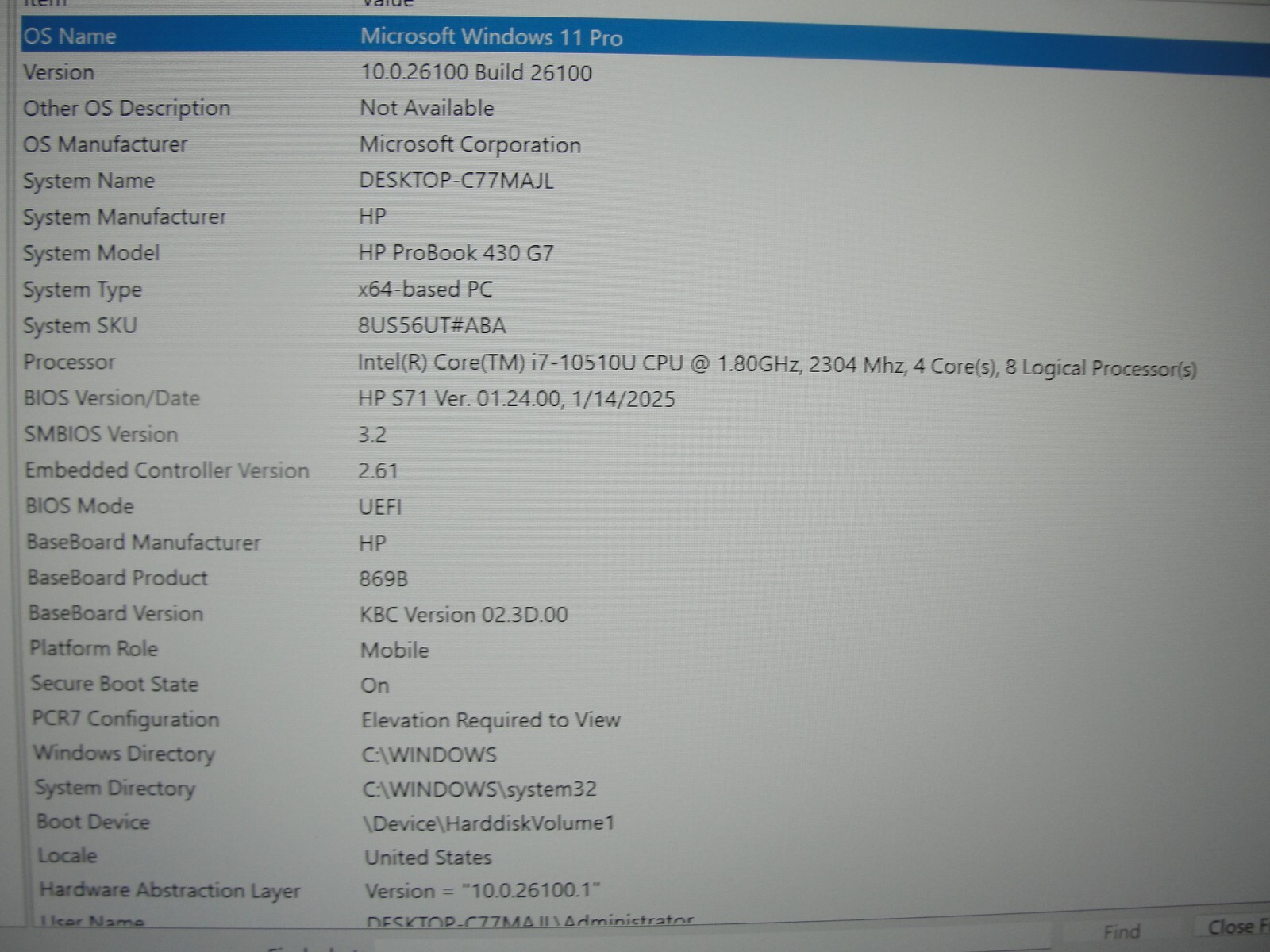Select the Processor row label
The height and width of the screenshot is (952, 1270).
tap(69, 363)
